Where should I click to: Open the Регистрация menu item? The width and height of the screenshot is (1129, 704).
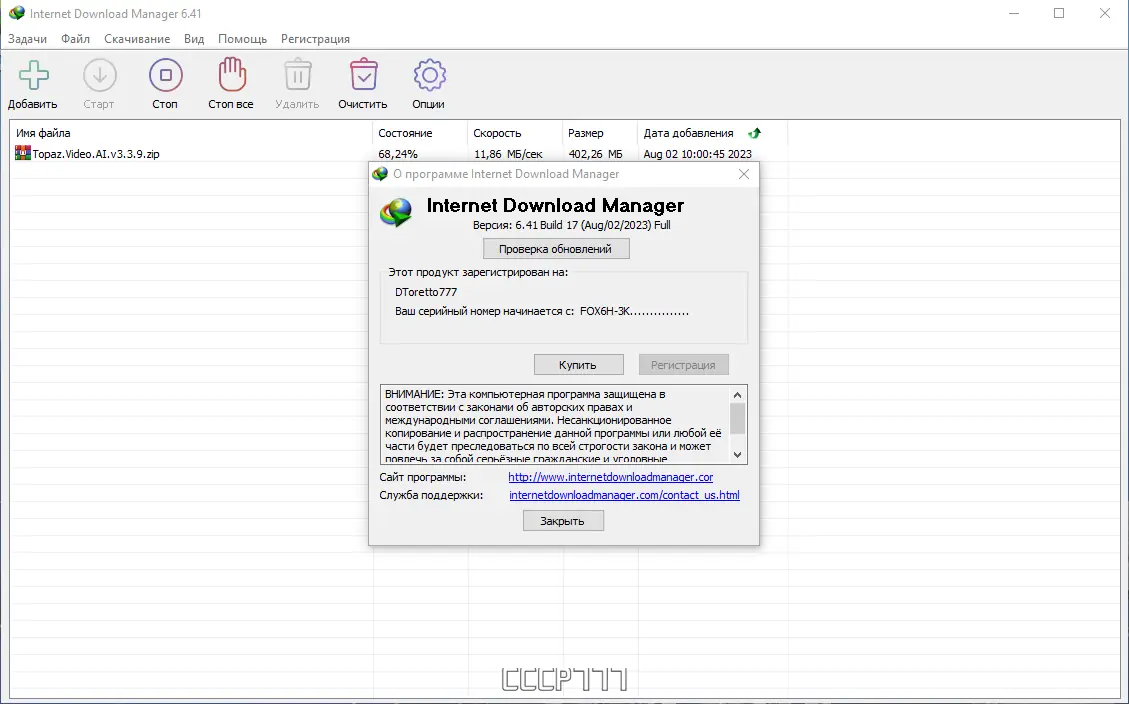[x=315, y=38]
